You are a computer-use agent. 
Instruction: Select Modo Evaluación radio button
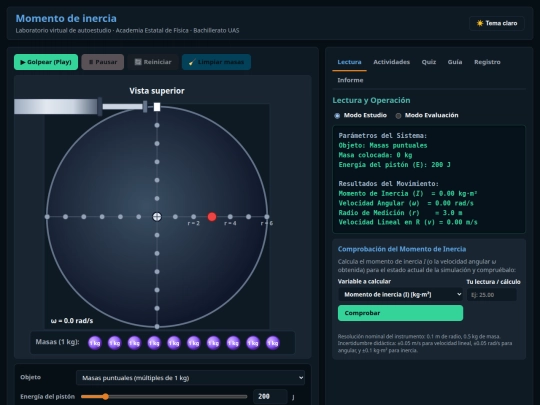[398, 116]
